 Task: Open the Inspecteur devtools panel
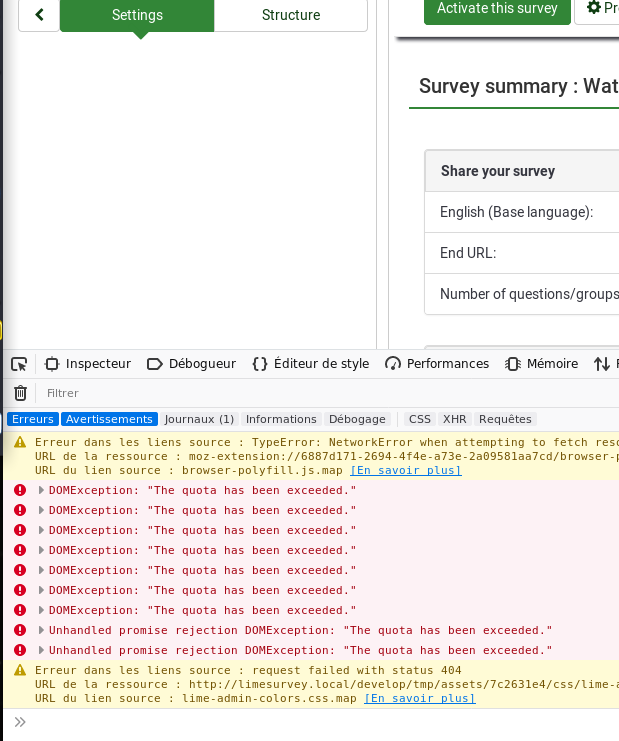[x=88, y=364]
